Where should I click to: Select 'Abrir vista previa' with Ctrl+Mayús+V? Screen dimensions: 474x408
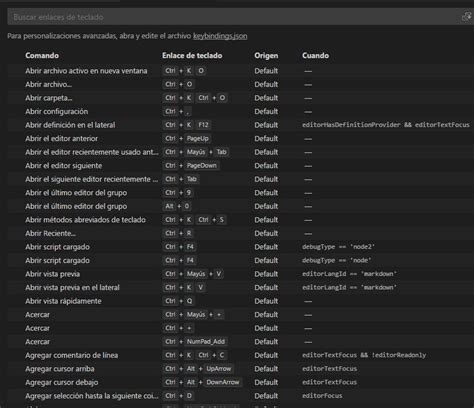coord(53,274)
